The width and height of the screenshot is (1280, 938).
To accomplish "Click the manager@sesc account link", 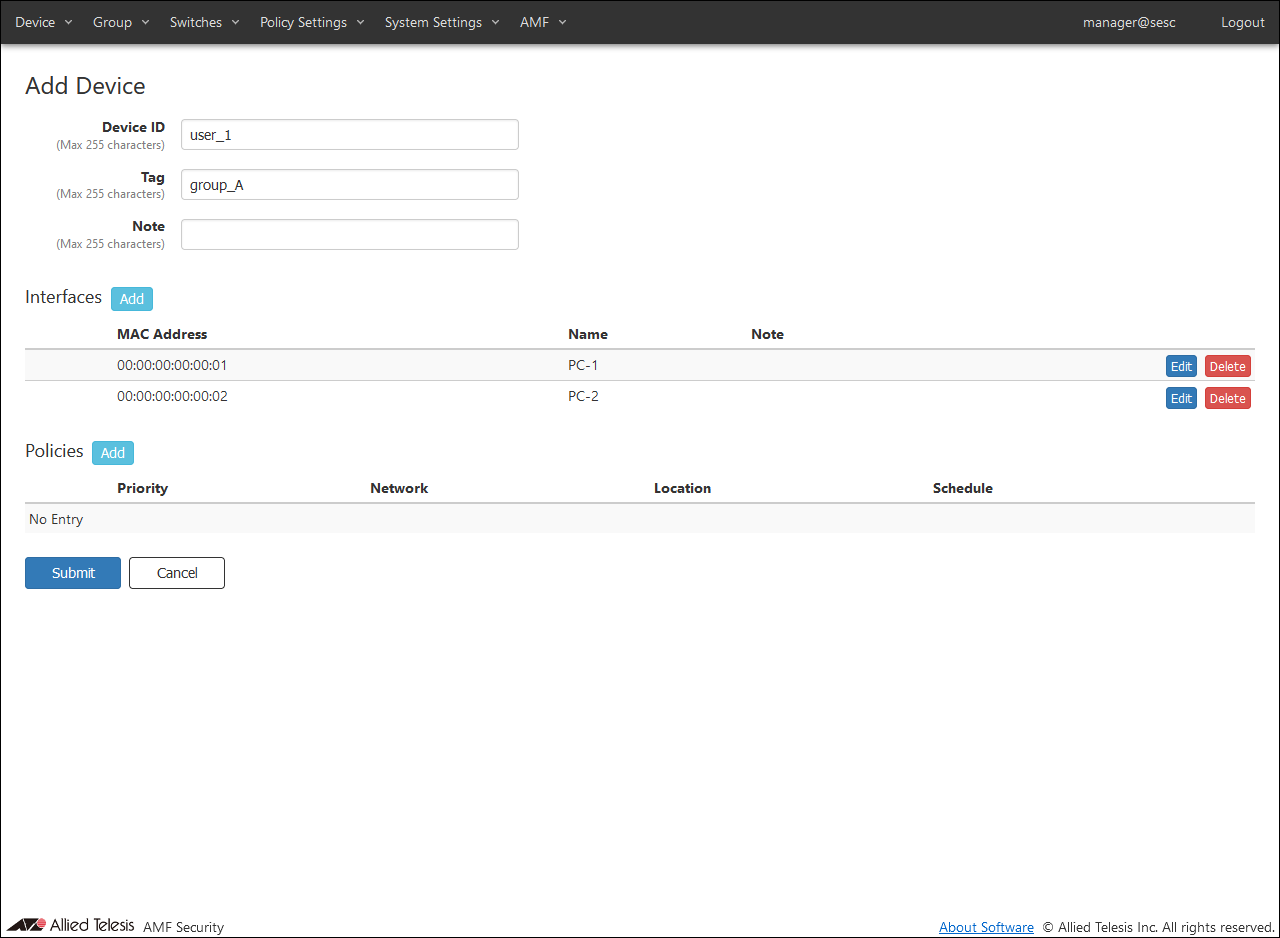I will (x=1129, y=22).
